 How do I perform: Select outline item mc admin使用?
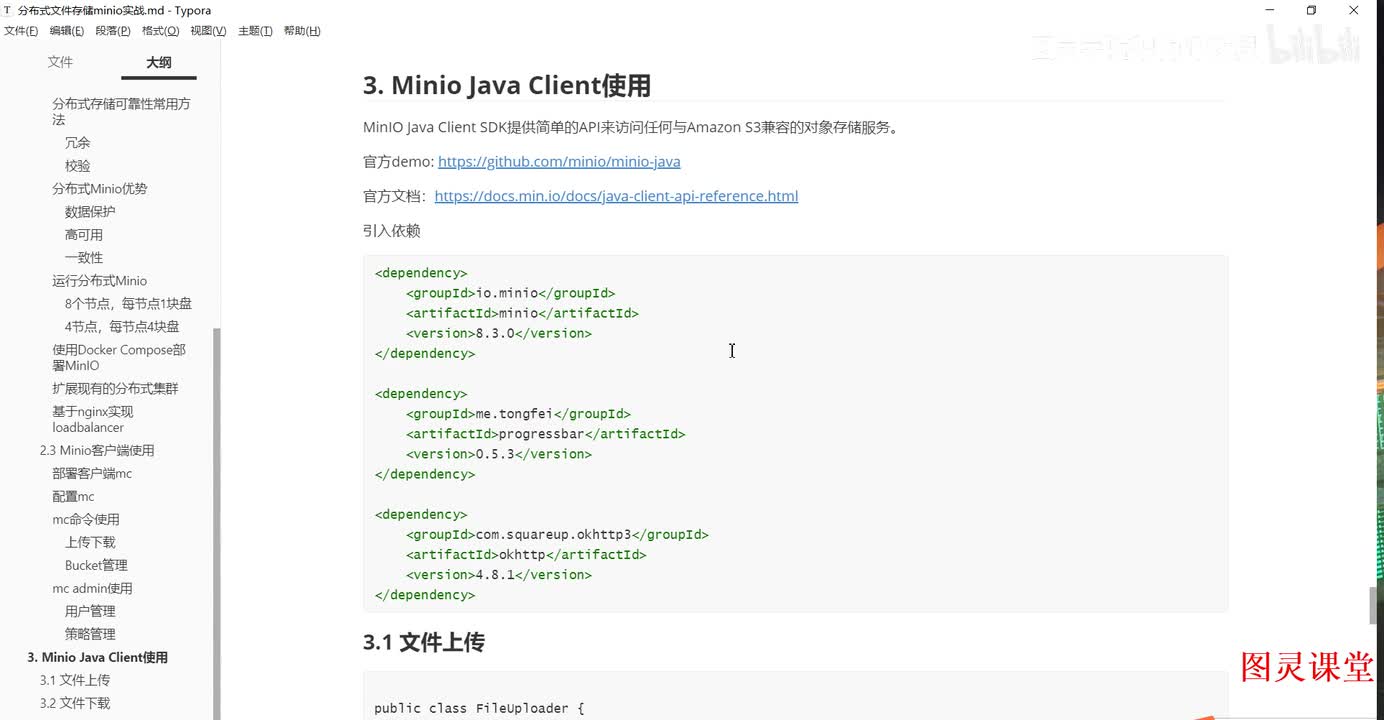pos(92,589)
